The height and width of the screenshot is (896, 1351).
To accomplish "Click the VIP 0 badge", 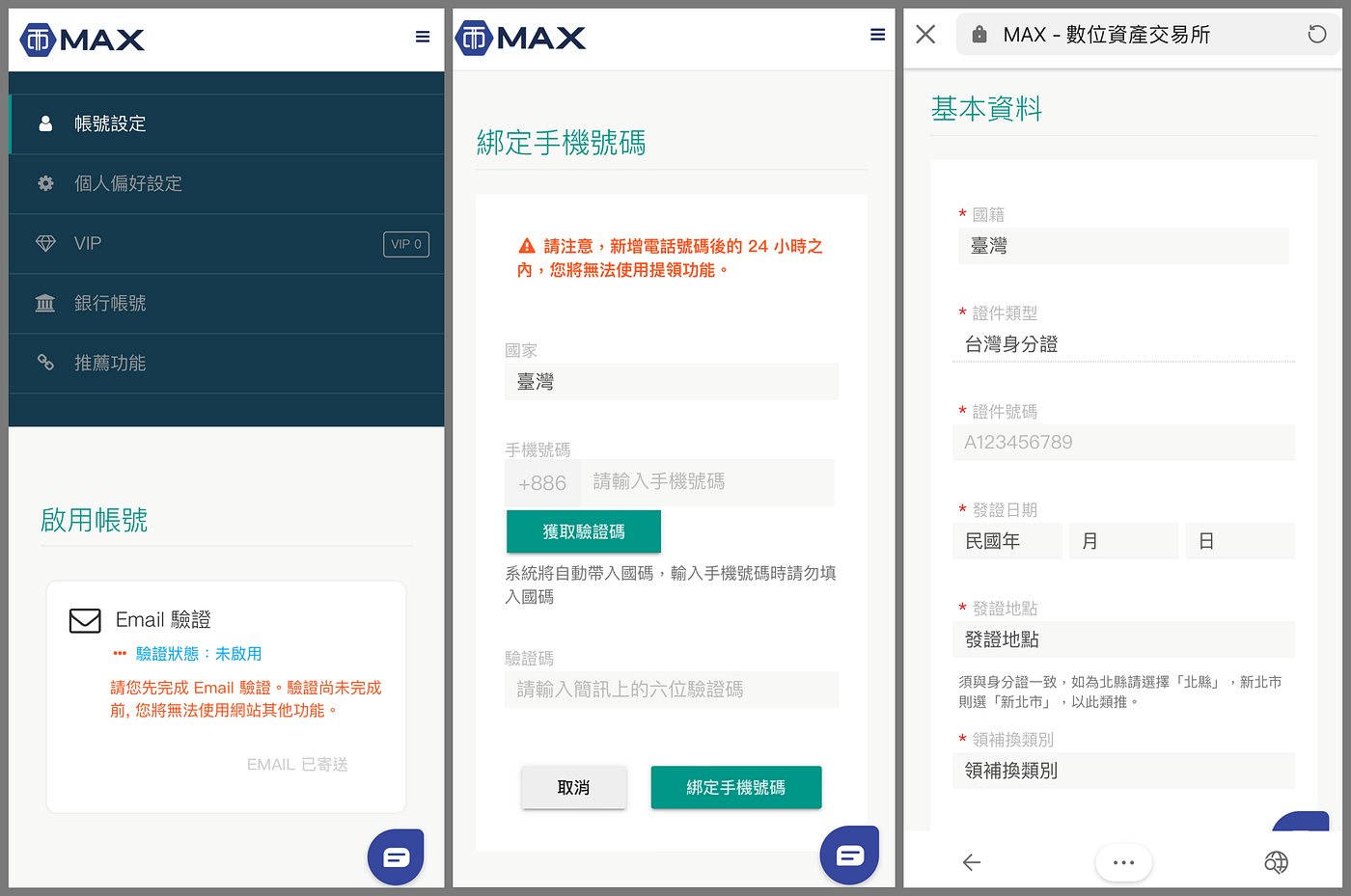I will click(x=406, y=244).
